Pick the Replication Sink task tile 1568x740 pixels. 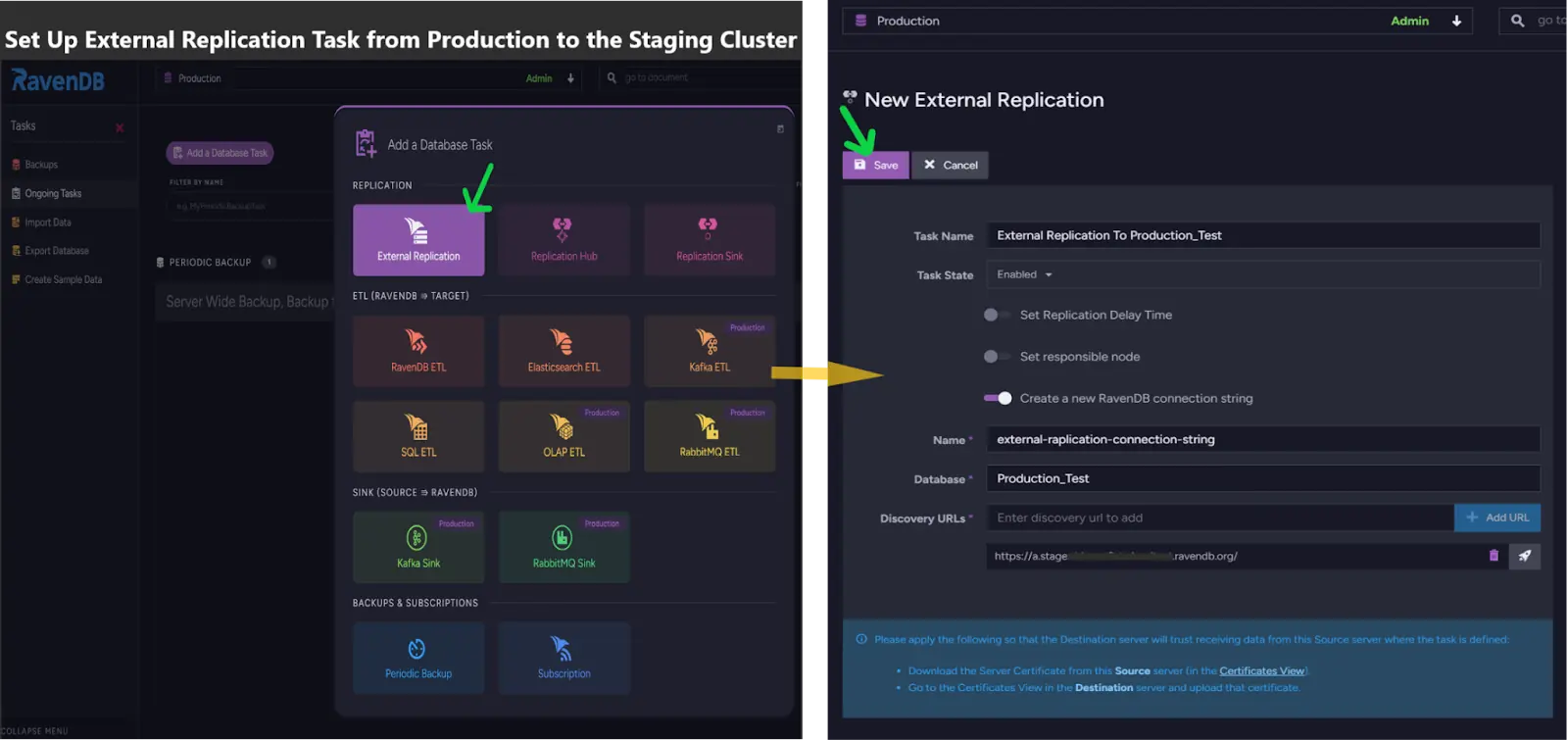(710, 240)
